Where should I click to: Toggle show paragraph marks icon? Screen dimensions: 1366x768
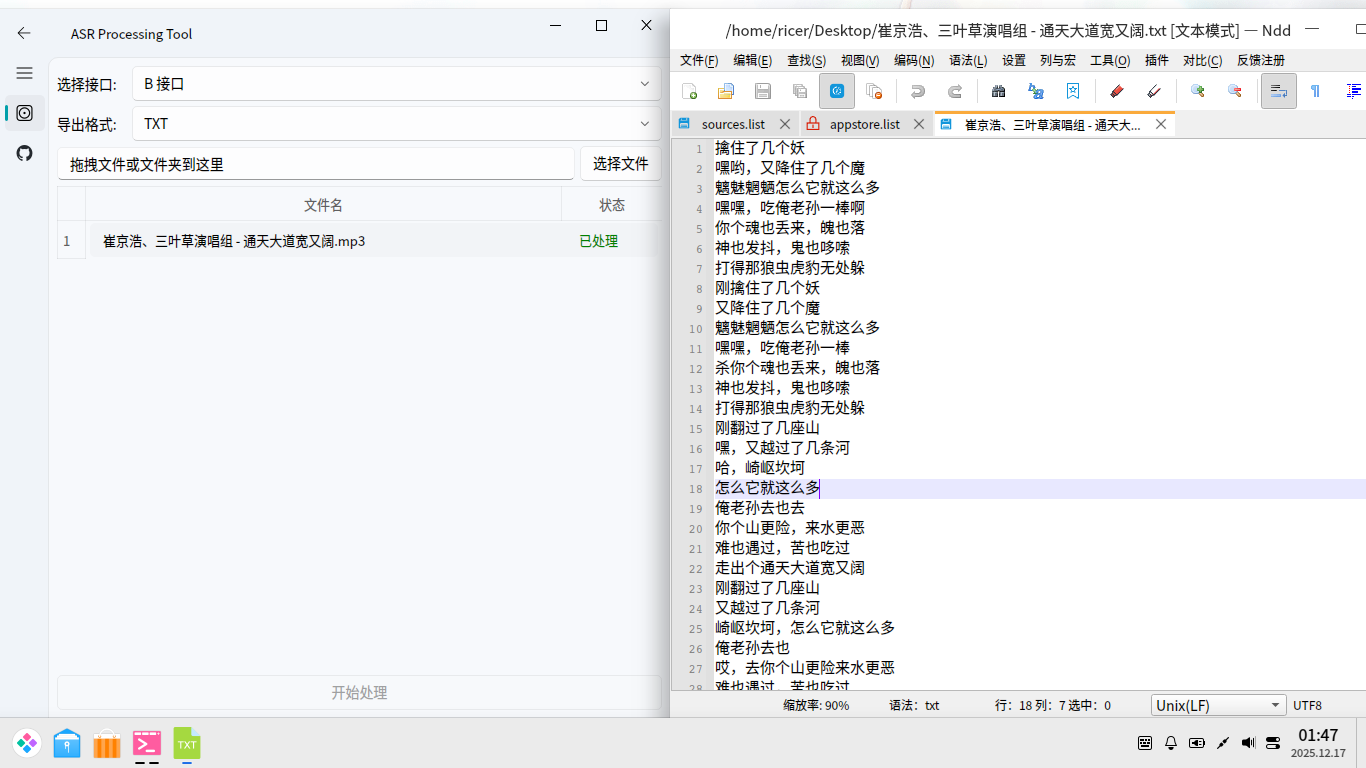(1316, 91)
